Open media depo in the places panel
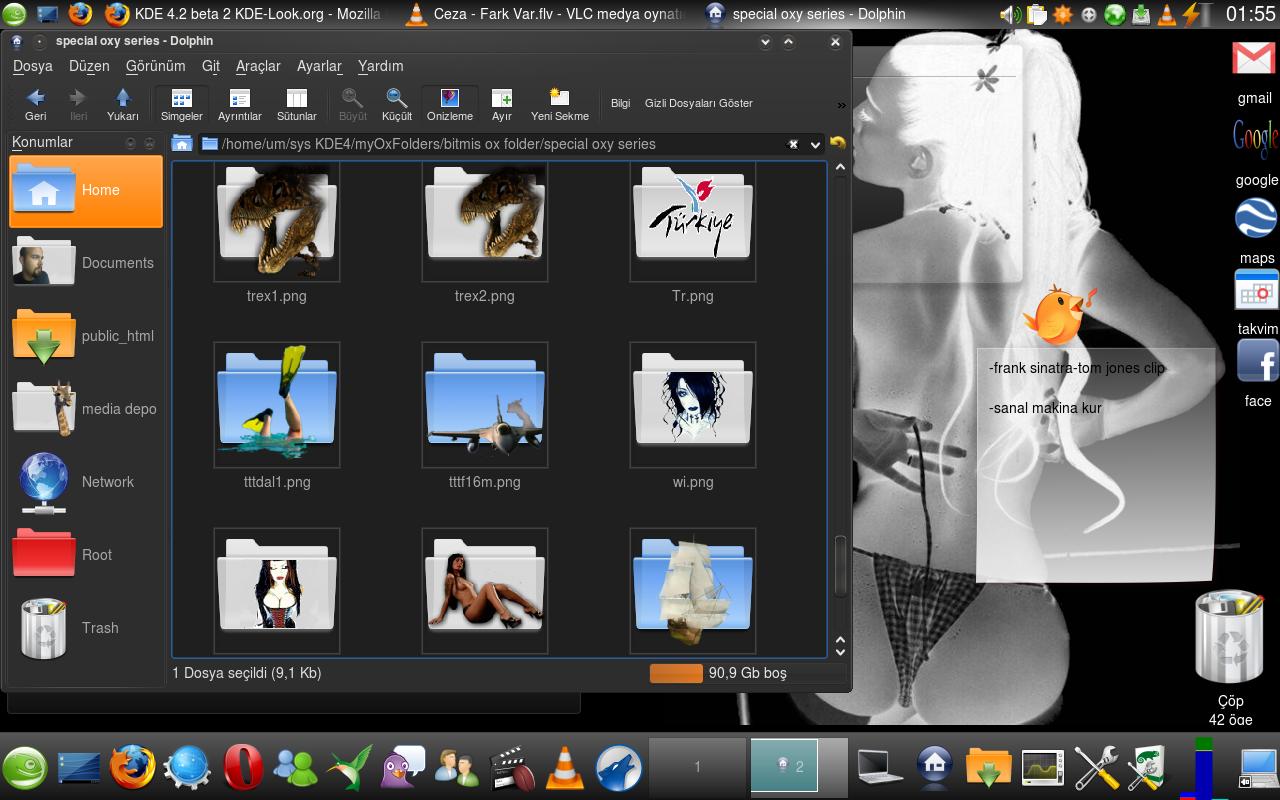1280x800 pixels. click(x=86, y=409)
